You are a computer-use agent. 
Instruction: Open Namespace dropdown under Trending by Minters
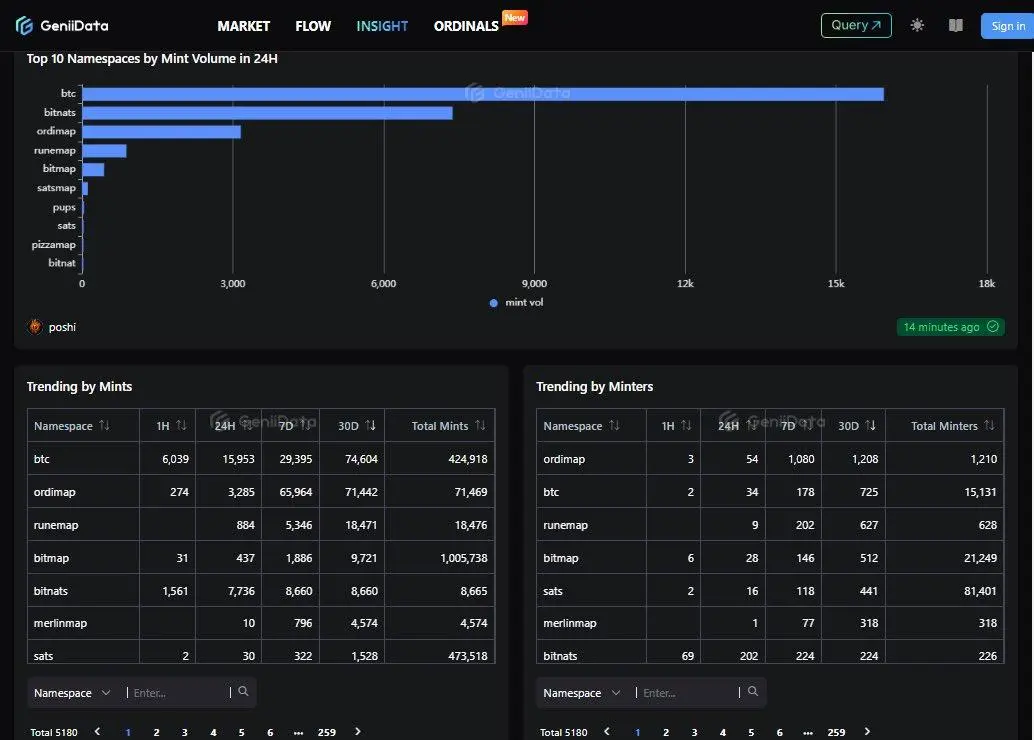pos(581,693)
